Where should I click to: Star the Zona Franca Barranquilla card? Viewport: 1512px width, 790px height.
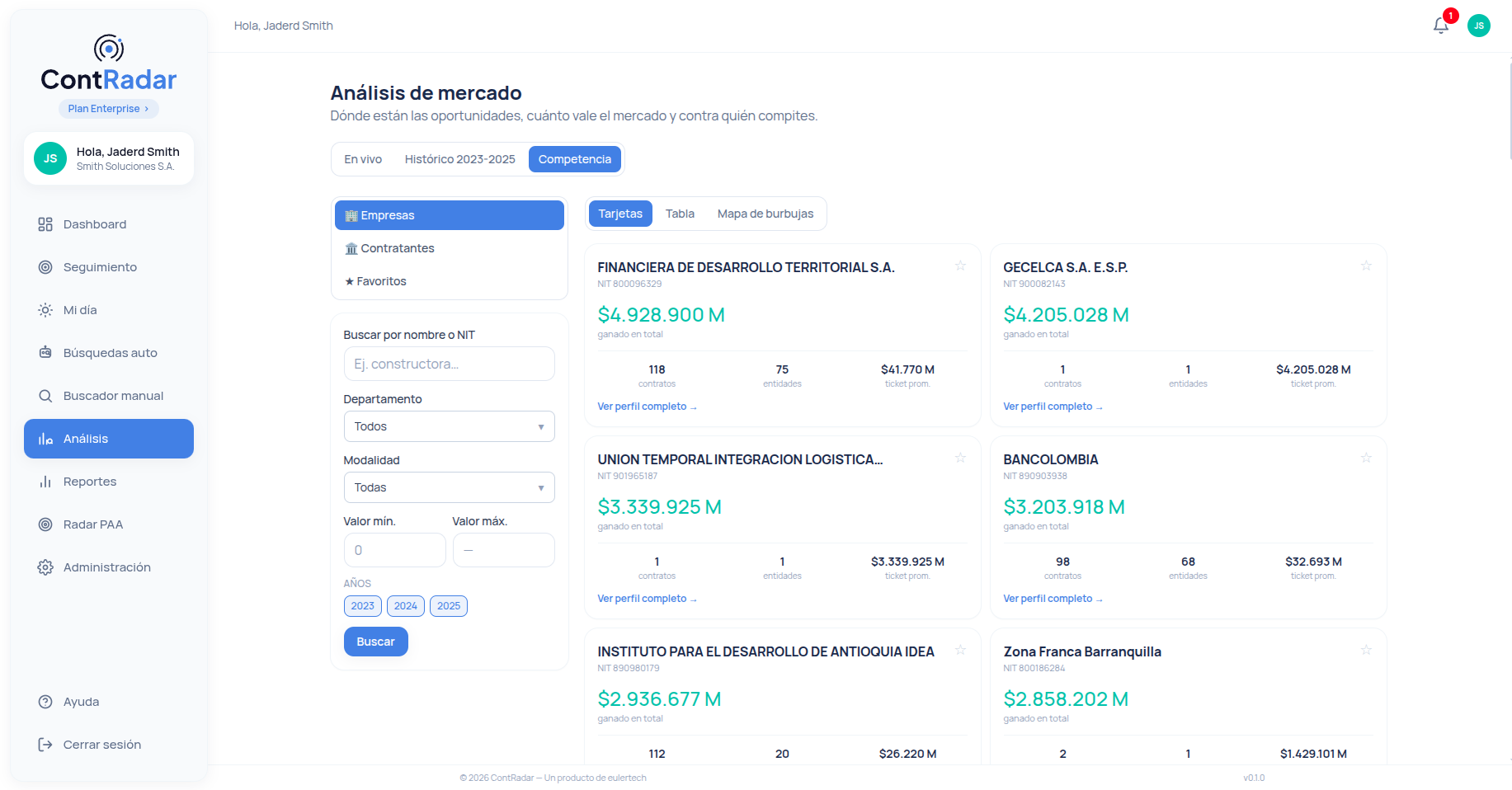(1366, 650)
